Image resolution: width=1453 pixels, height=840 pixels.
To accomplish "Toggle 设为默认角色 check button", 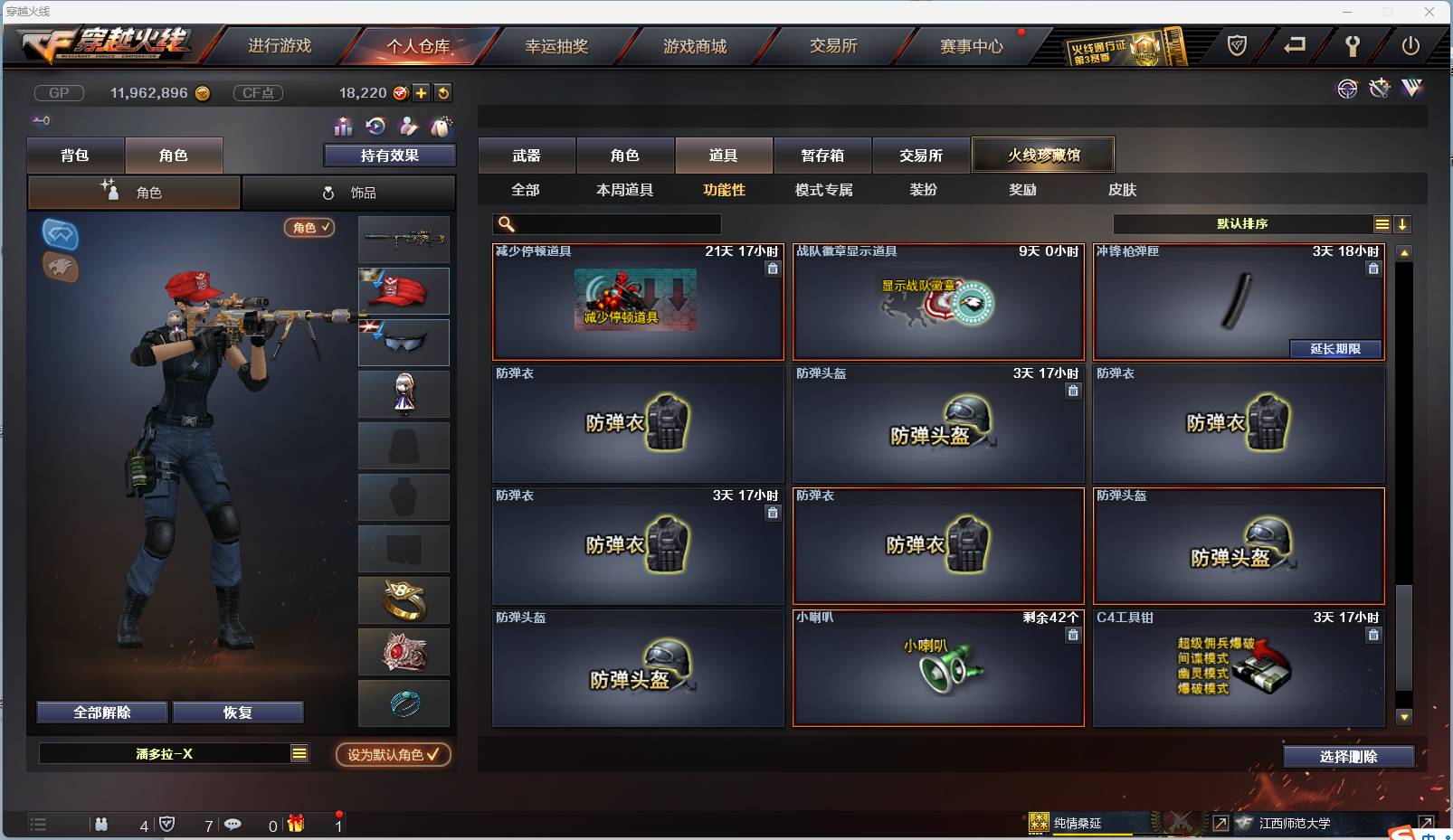I will click(394, 754).
